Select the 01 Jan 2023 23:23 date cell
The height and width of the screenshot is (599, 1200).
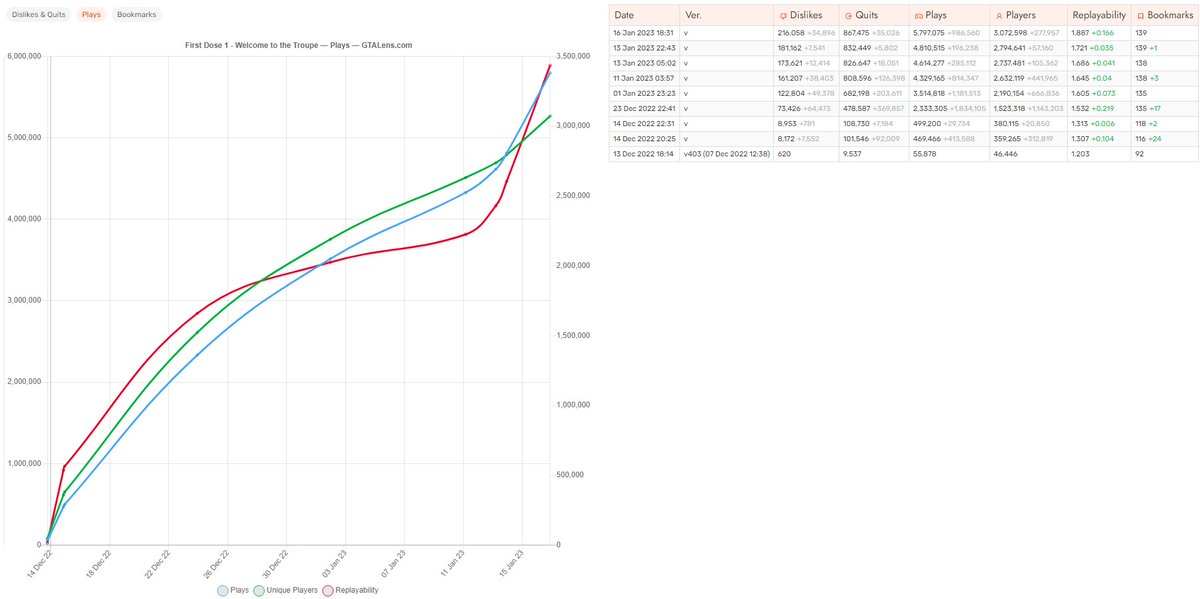[x=644, y=91]
